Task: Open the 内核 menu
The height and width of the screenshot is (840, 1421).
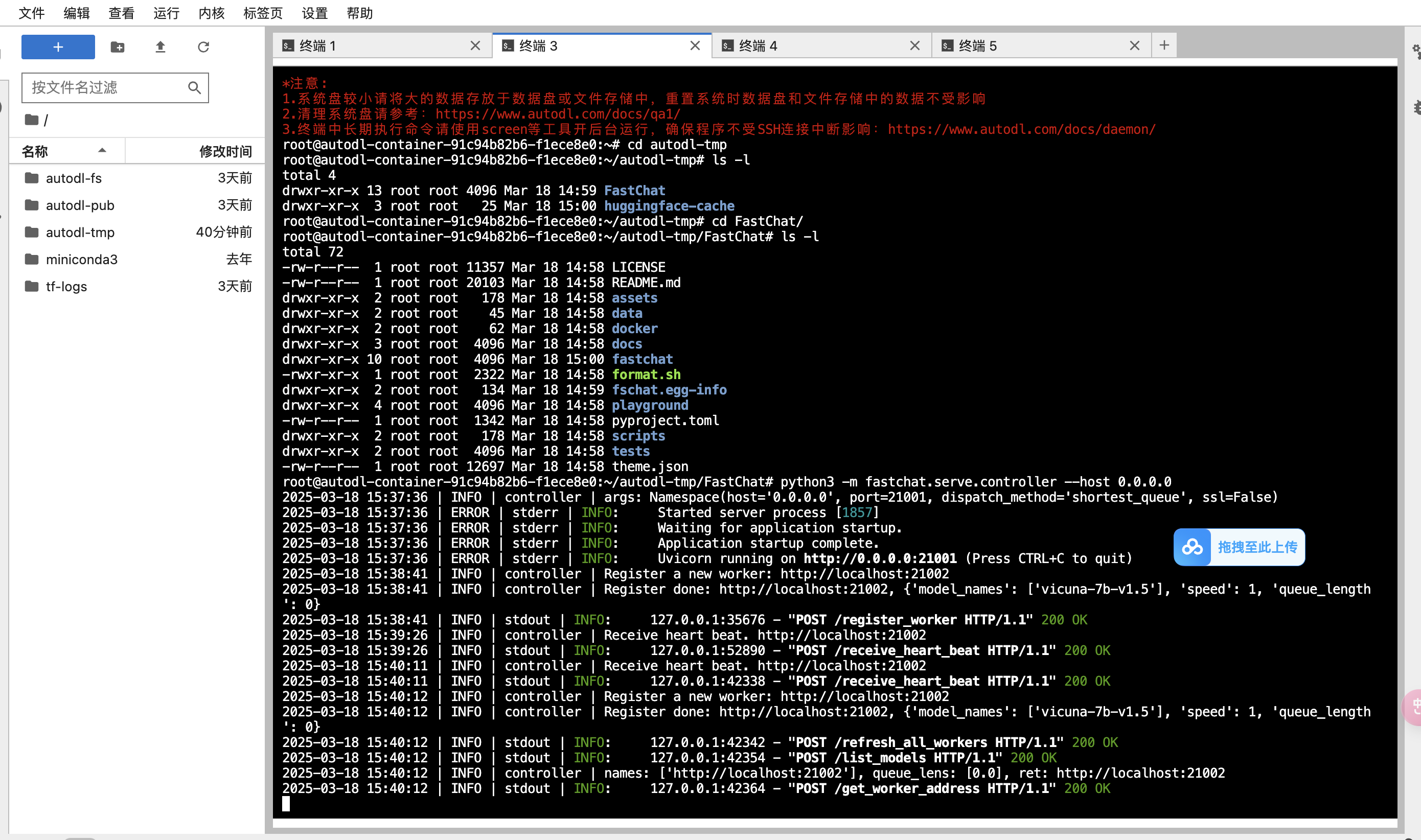Action: (x=211, y=13)
